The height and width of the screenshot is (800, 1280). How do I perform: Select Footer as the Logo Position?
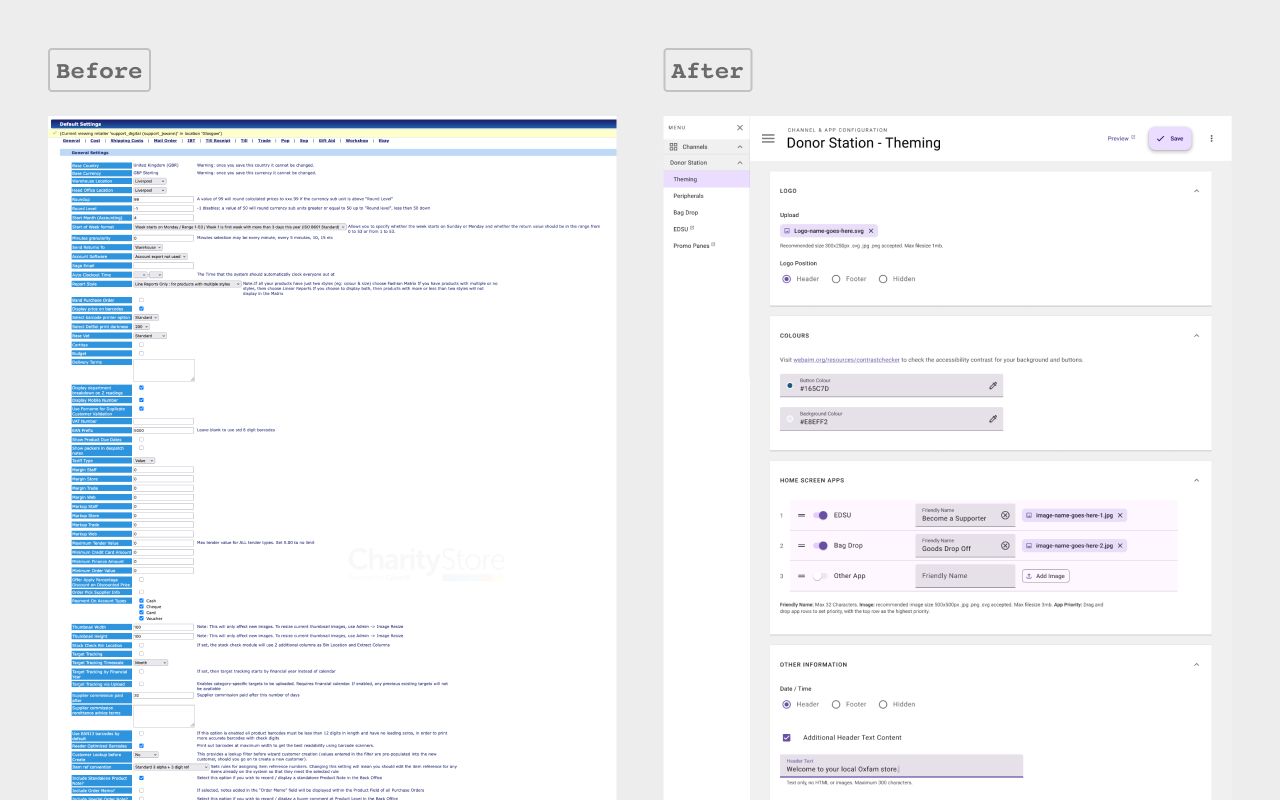[x=836, y=278]
